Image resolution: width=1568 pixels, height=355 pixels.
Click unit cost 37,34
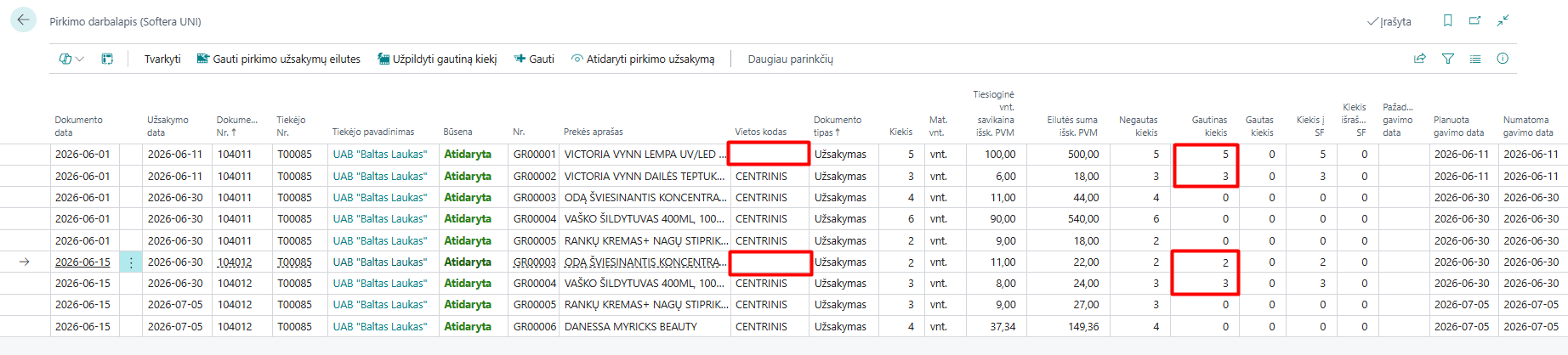(x=1003, y=326)
